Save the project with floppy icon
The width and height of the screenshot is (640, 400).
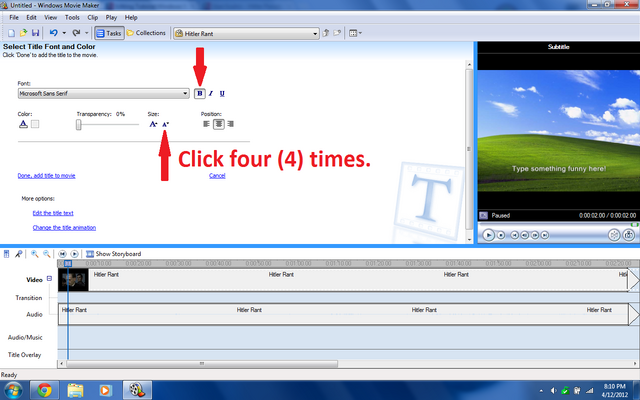[35, 33]
